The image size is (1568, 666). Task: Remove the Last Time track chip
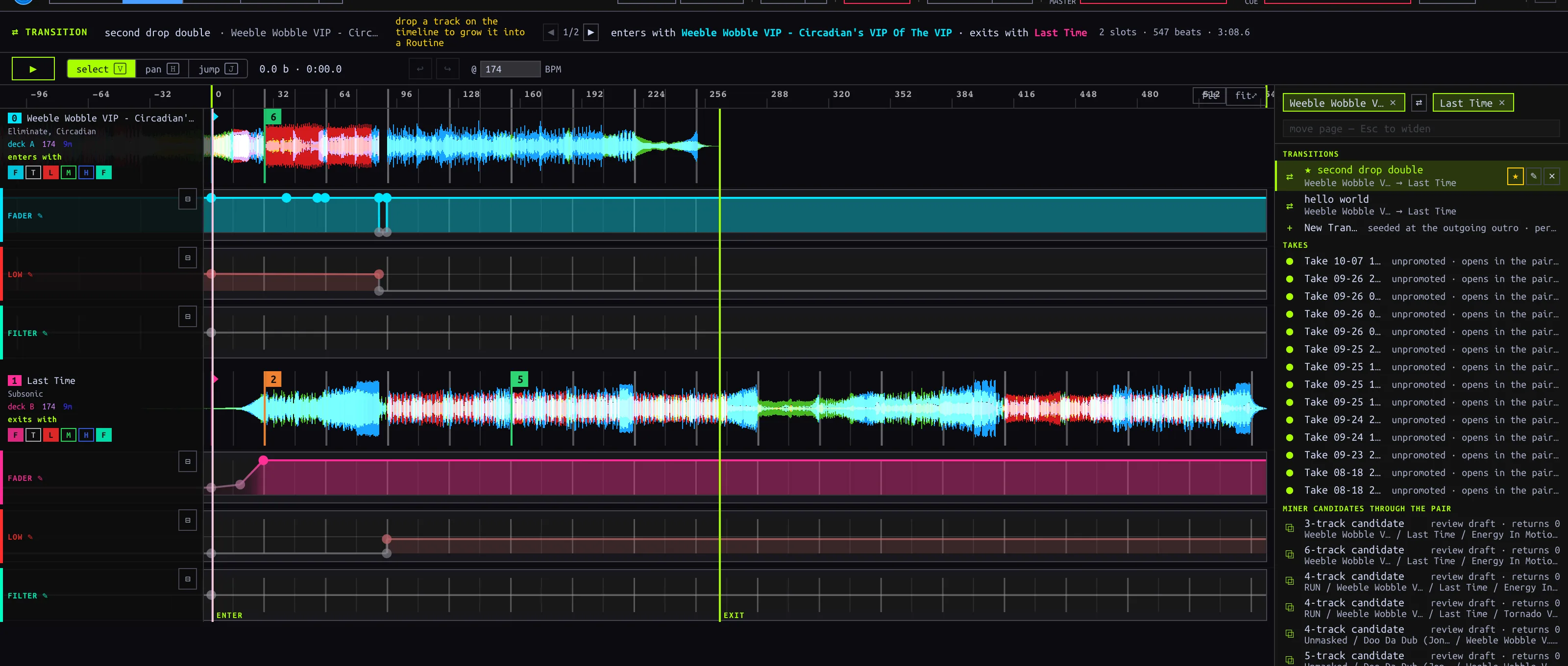tap(1502, 103)
